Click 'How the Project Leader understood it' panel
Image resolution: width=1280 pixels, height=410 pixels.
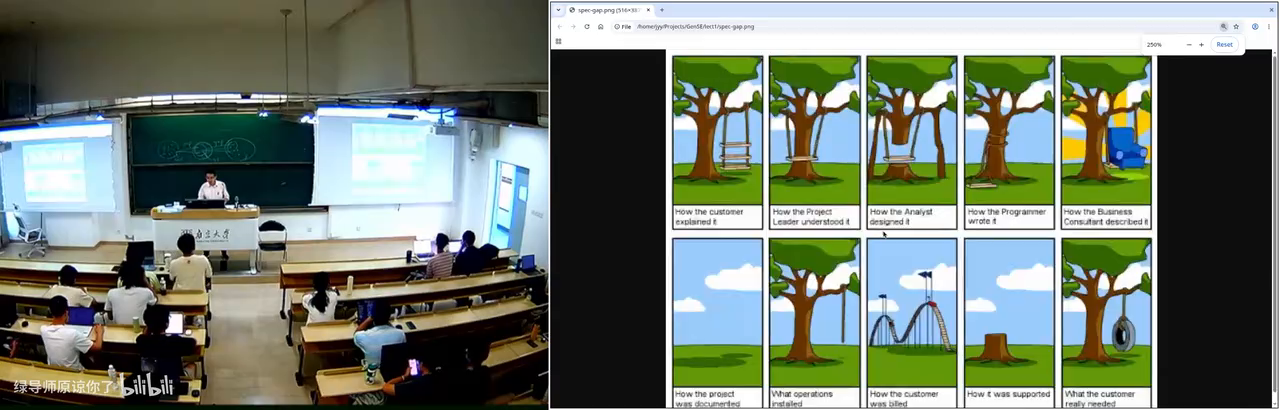coord(814,142)
